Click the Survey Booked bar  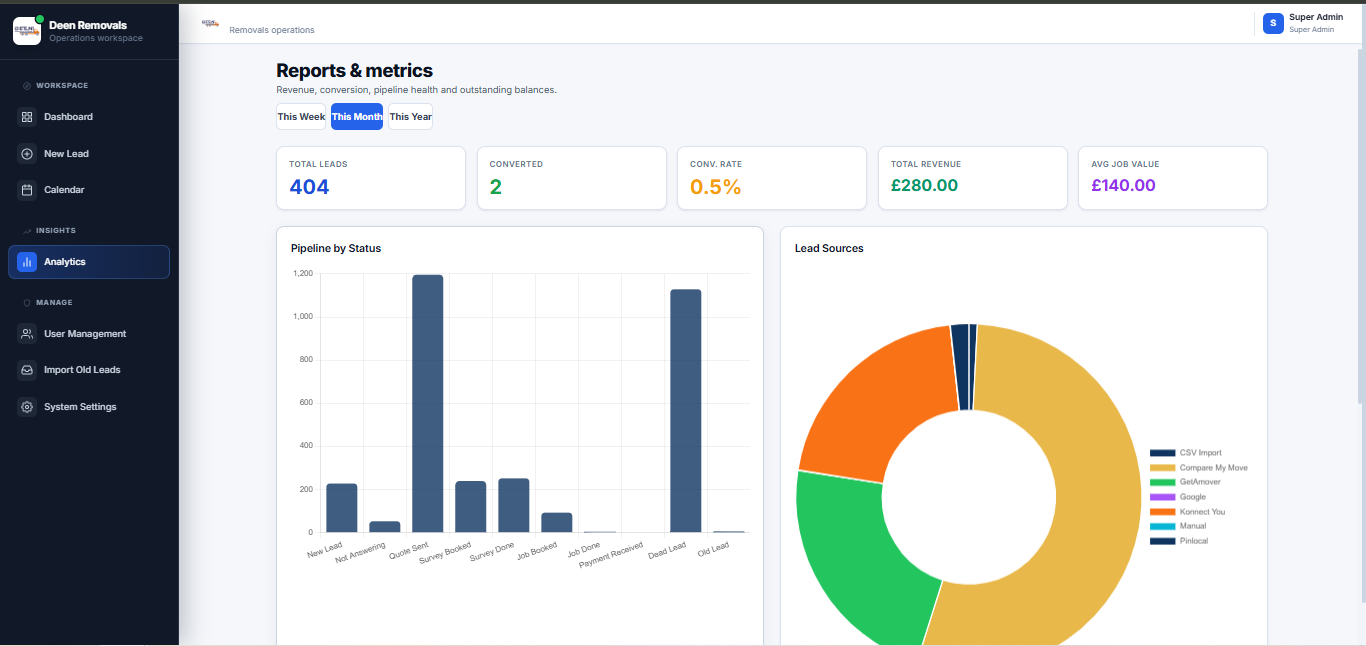click(471, 507)
